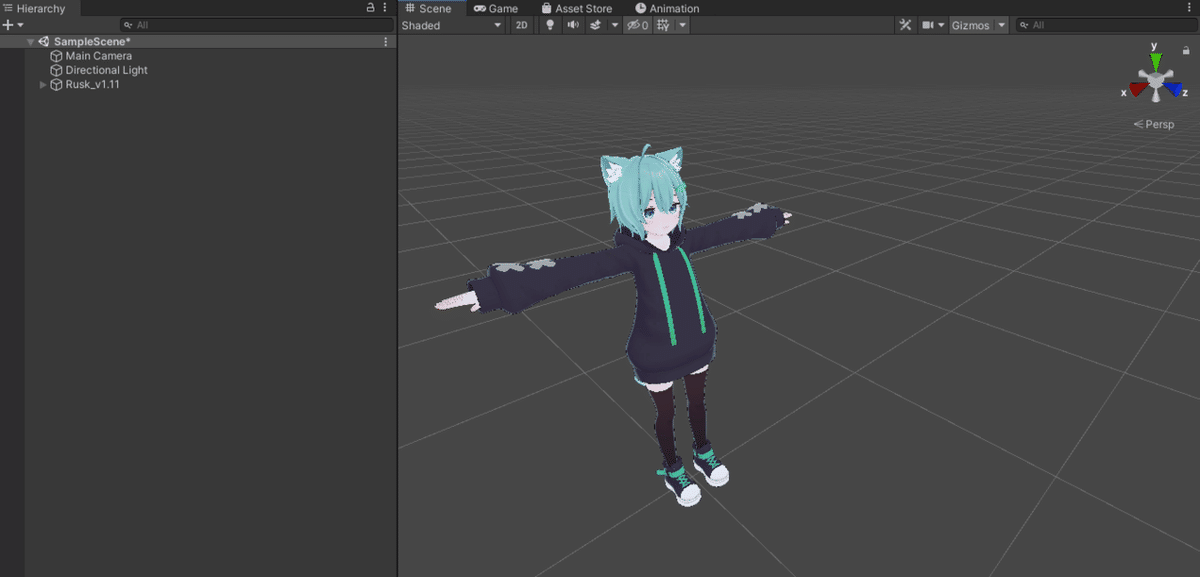
Task: Toggle scene lighting with the lightbulb icon
Action: coord(550,25)
